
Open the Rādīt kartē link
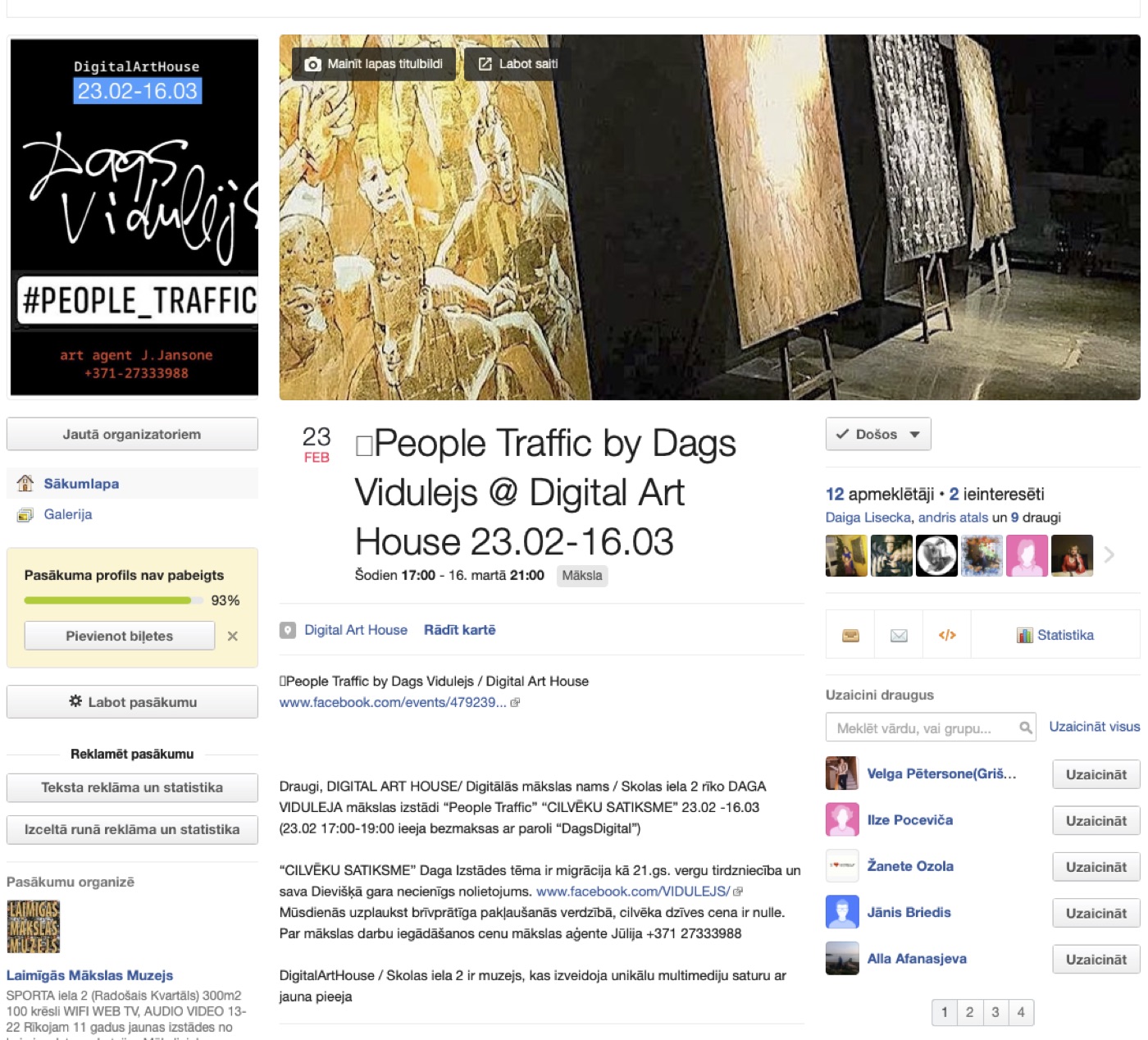click(460, 630)
